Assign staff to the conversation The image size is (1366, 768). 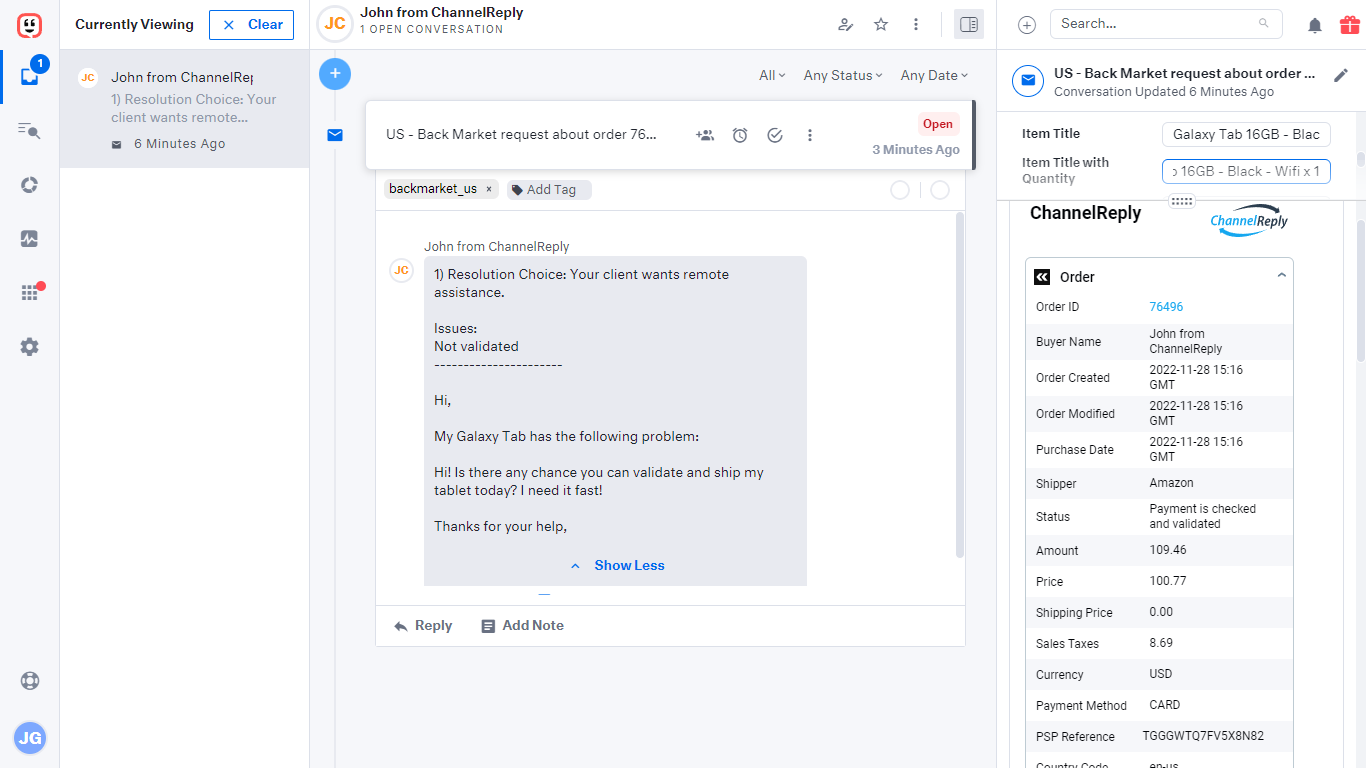(705, 135)
